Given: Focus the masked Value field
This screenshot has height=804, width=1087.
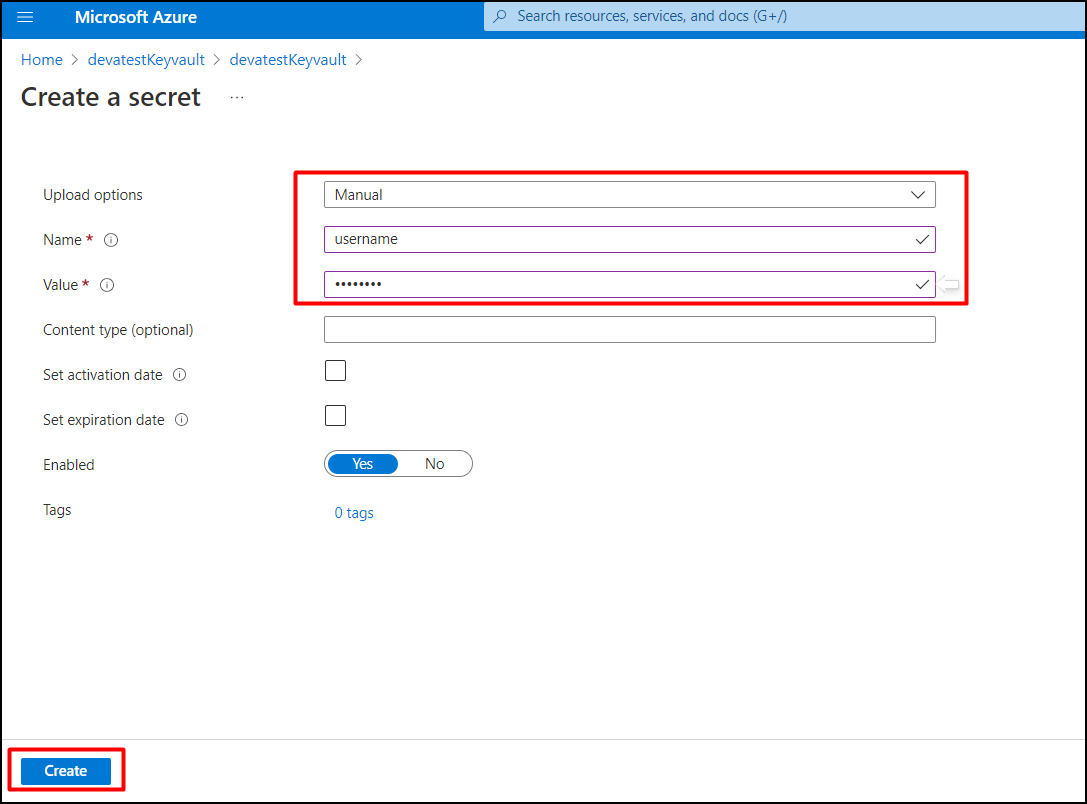Looking at the screenshot, I should [x=629, y=285].
